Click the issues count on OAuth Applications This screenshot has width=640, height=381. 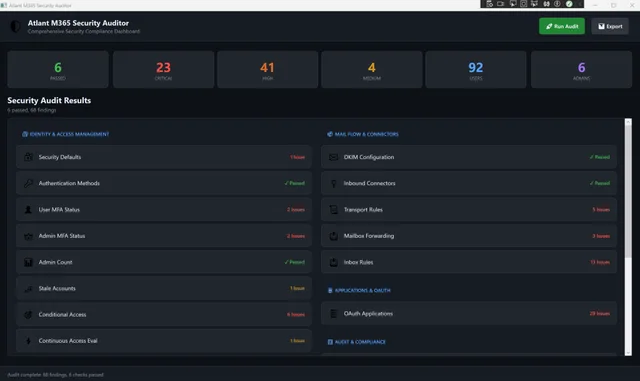[x=600, y=314]
